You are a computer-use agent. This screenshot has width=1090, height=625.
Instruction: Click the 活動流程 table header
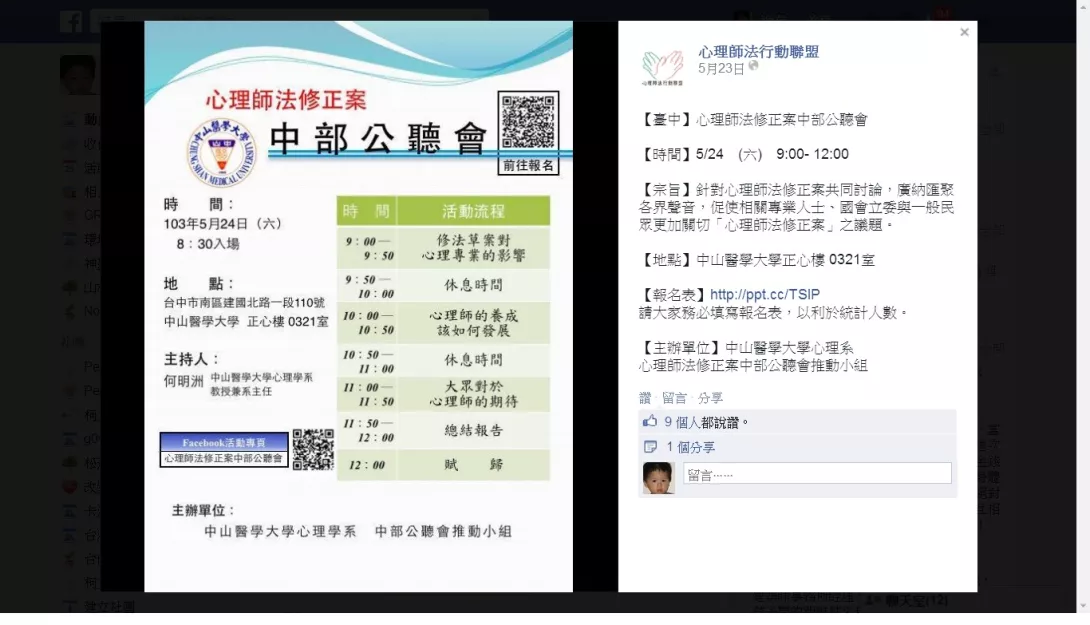473,211
